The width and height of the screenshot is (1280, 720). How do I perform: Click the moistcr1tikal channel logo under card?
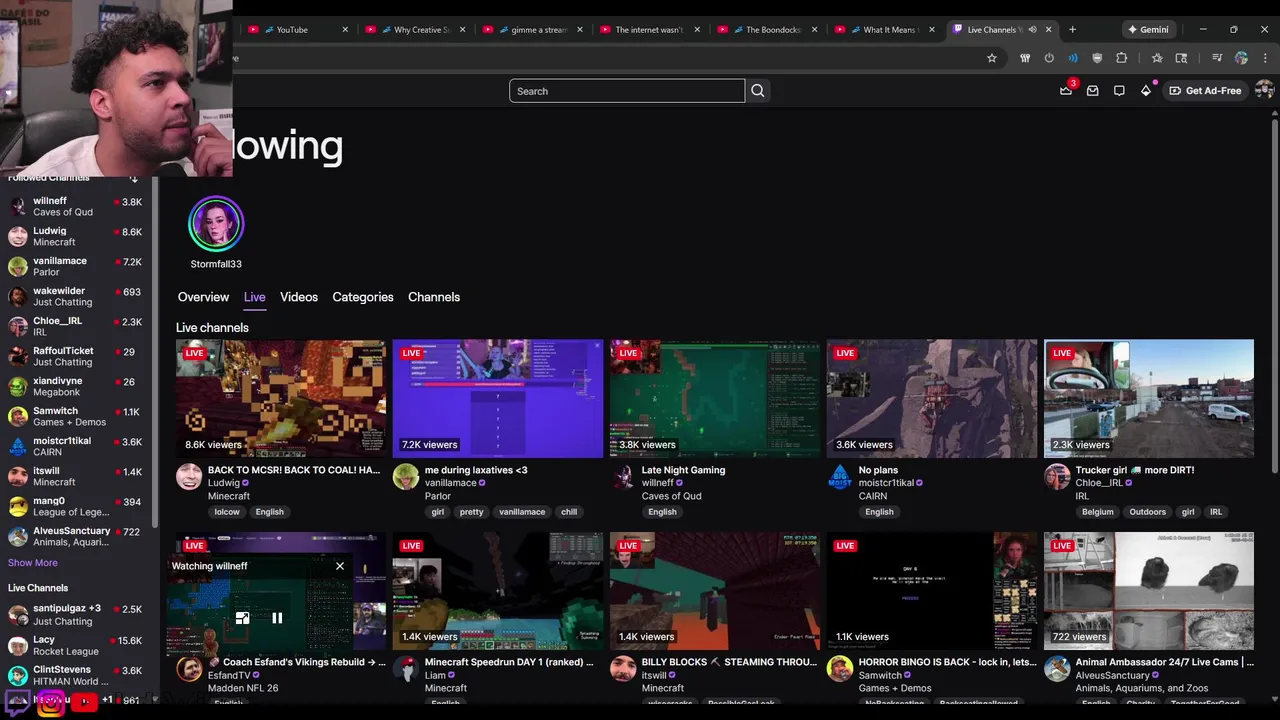click(x=840, y=476)
